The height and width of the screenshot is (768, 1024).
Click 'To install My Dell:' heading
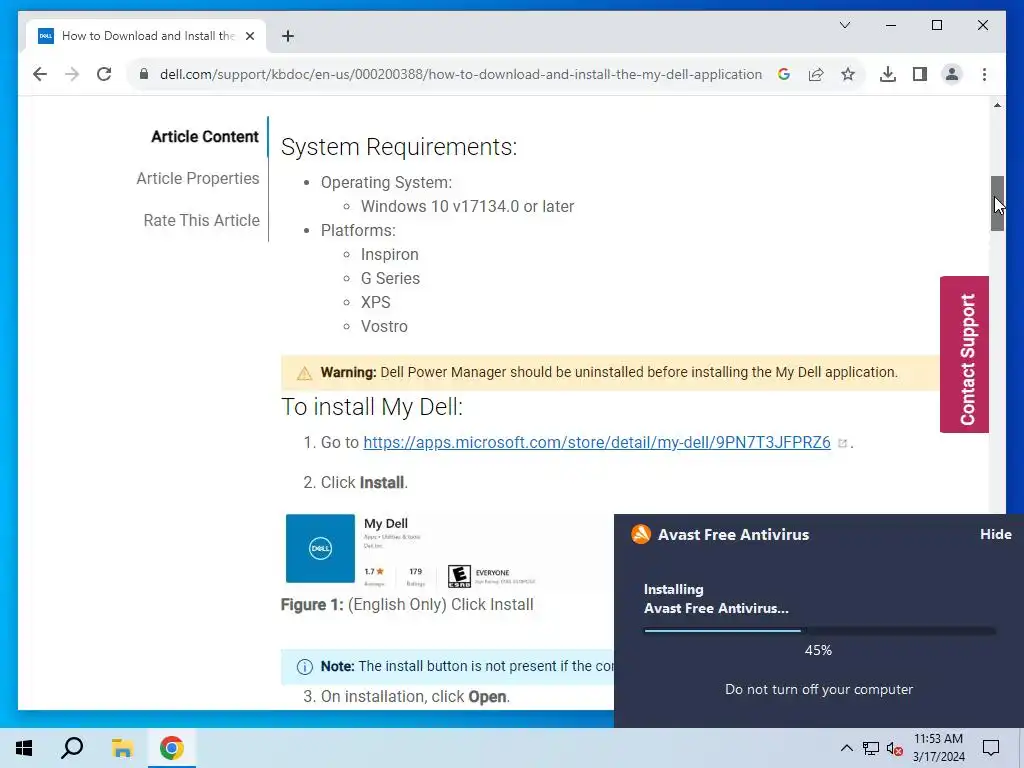(x=372, y=407)
